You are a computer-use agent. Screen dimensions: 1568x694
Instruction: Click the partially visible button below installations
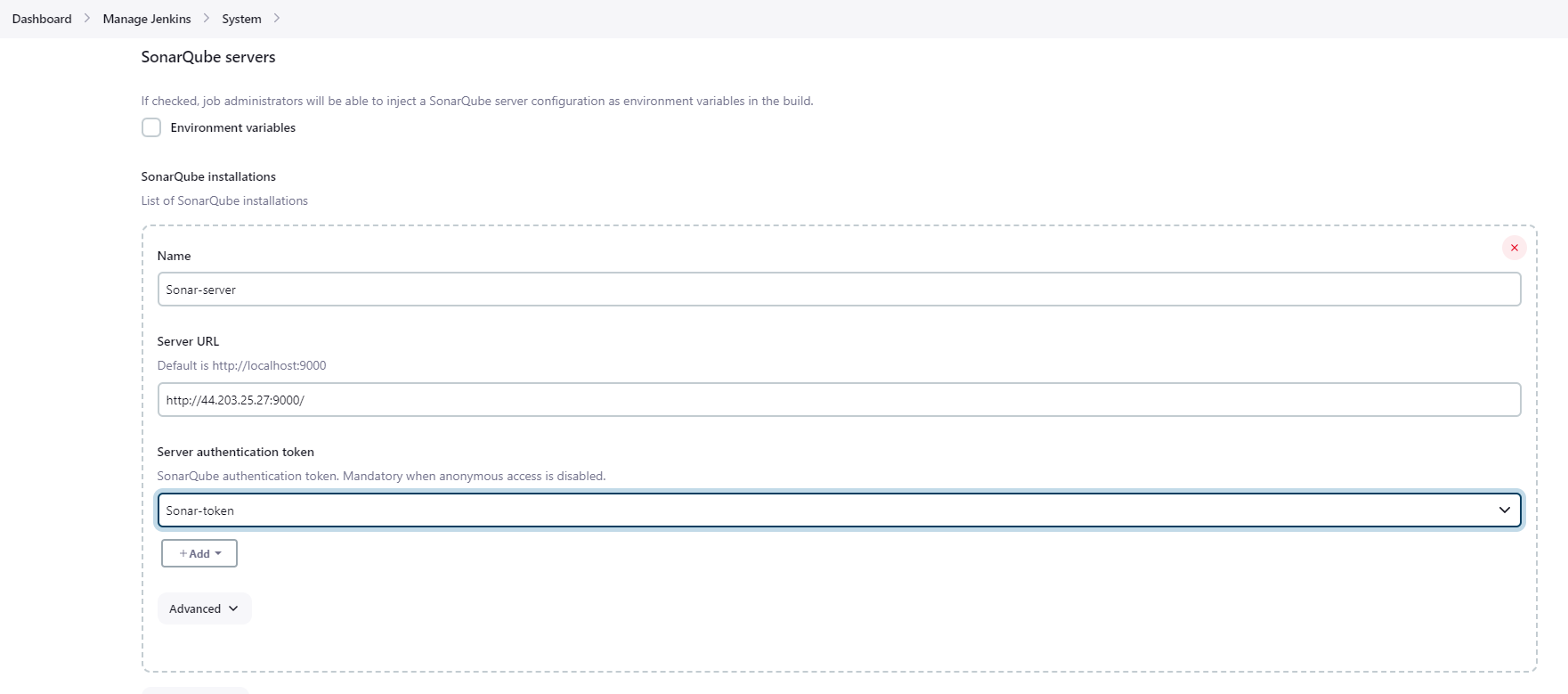click(x=195, y=690)
